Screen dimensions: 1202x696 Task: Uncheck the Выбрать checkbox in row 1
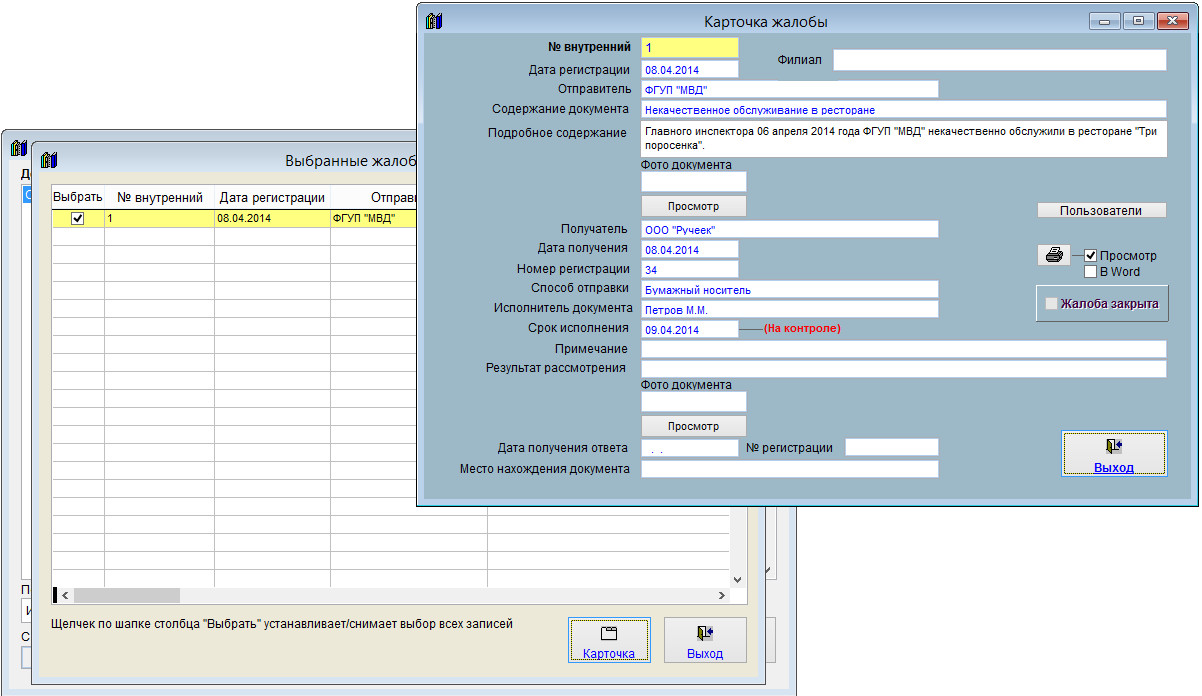[x=78, y=218]
